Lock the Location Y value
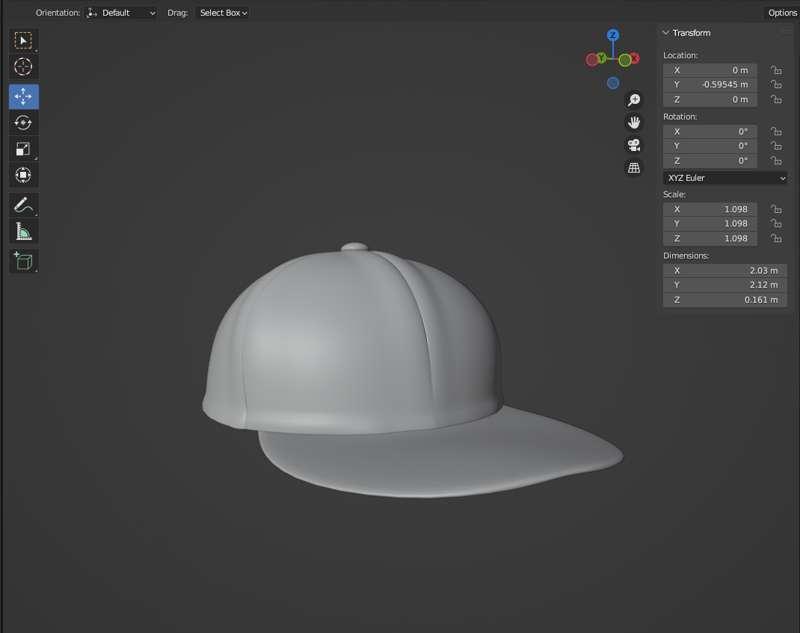The width and height of the screenshot is (800, 633). [776, 85]
